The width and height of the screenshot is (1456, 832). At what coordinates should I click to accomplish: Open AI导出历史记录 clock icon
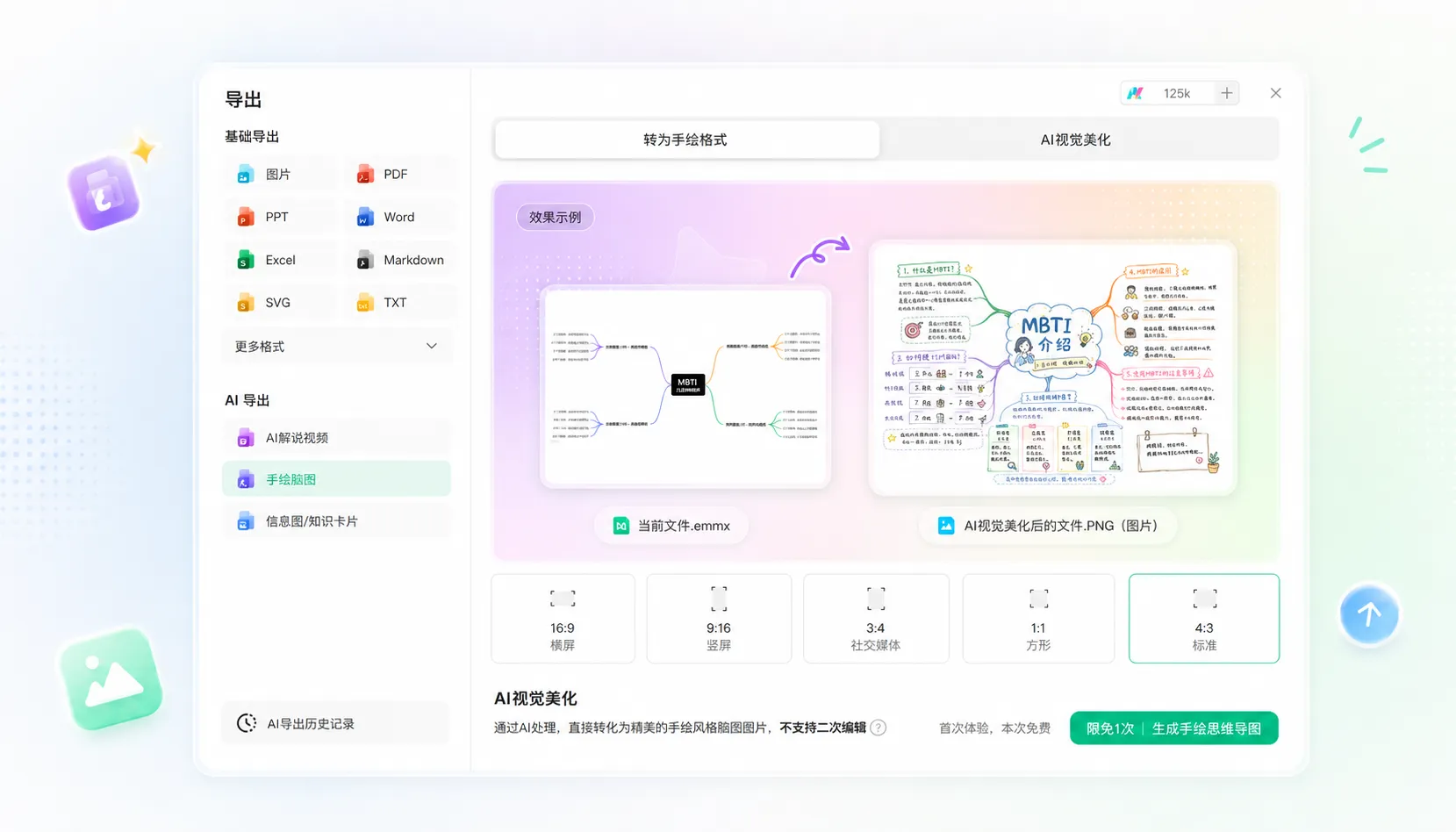point(247,723)
